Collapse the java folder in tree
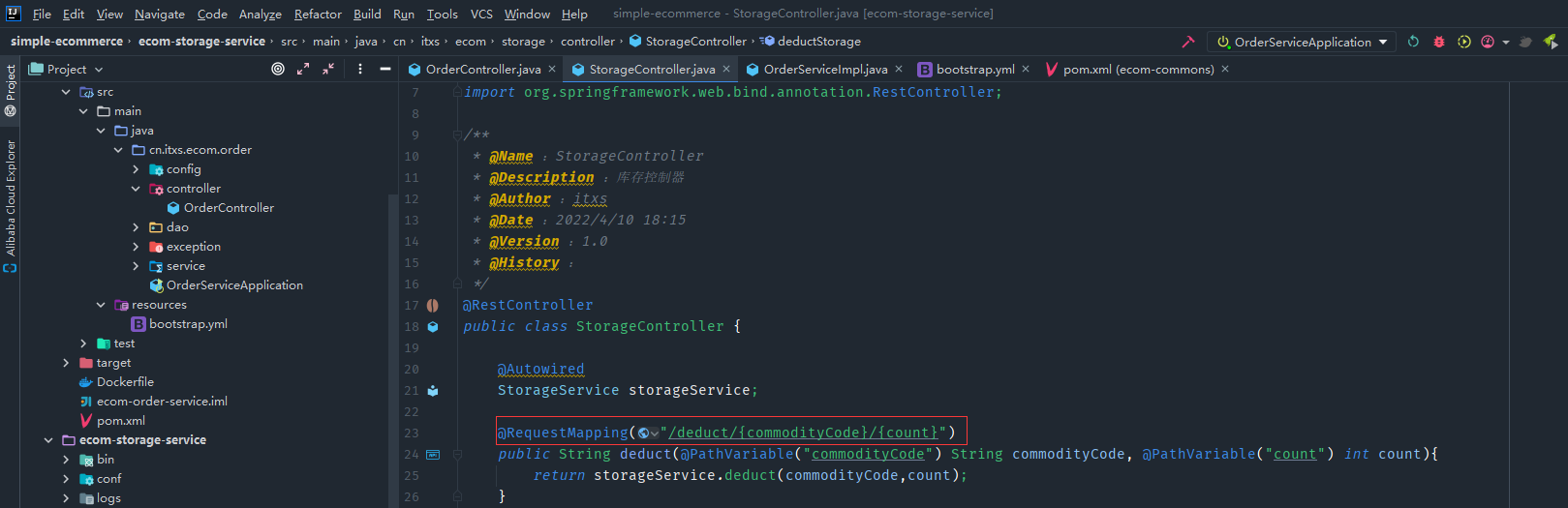 point(101,131)
